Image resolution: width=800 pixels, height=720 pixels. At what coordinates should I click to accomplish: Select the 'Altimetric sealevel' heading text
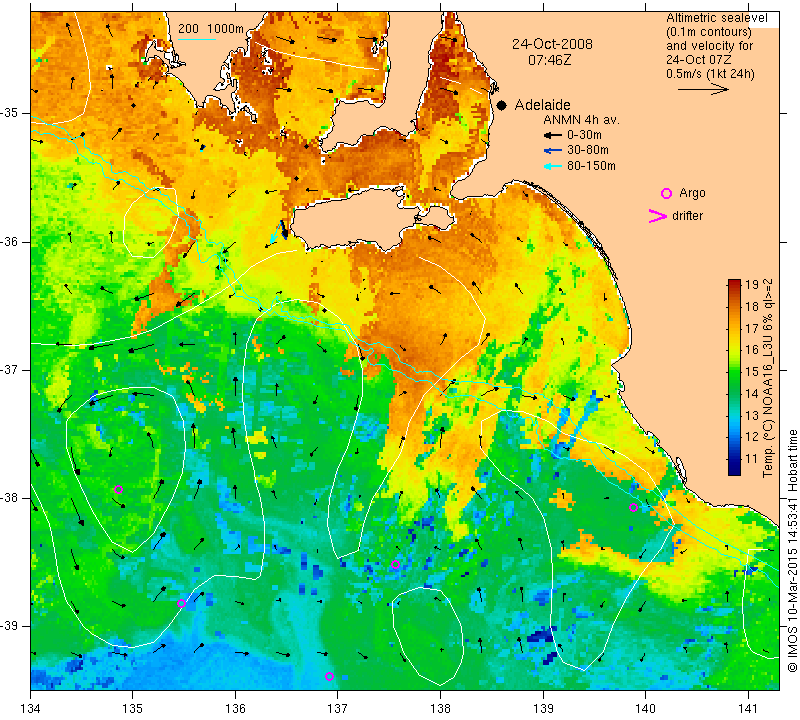tap(716, 18)
